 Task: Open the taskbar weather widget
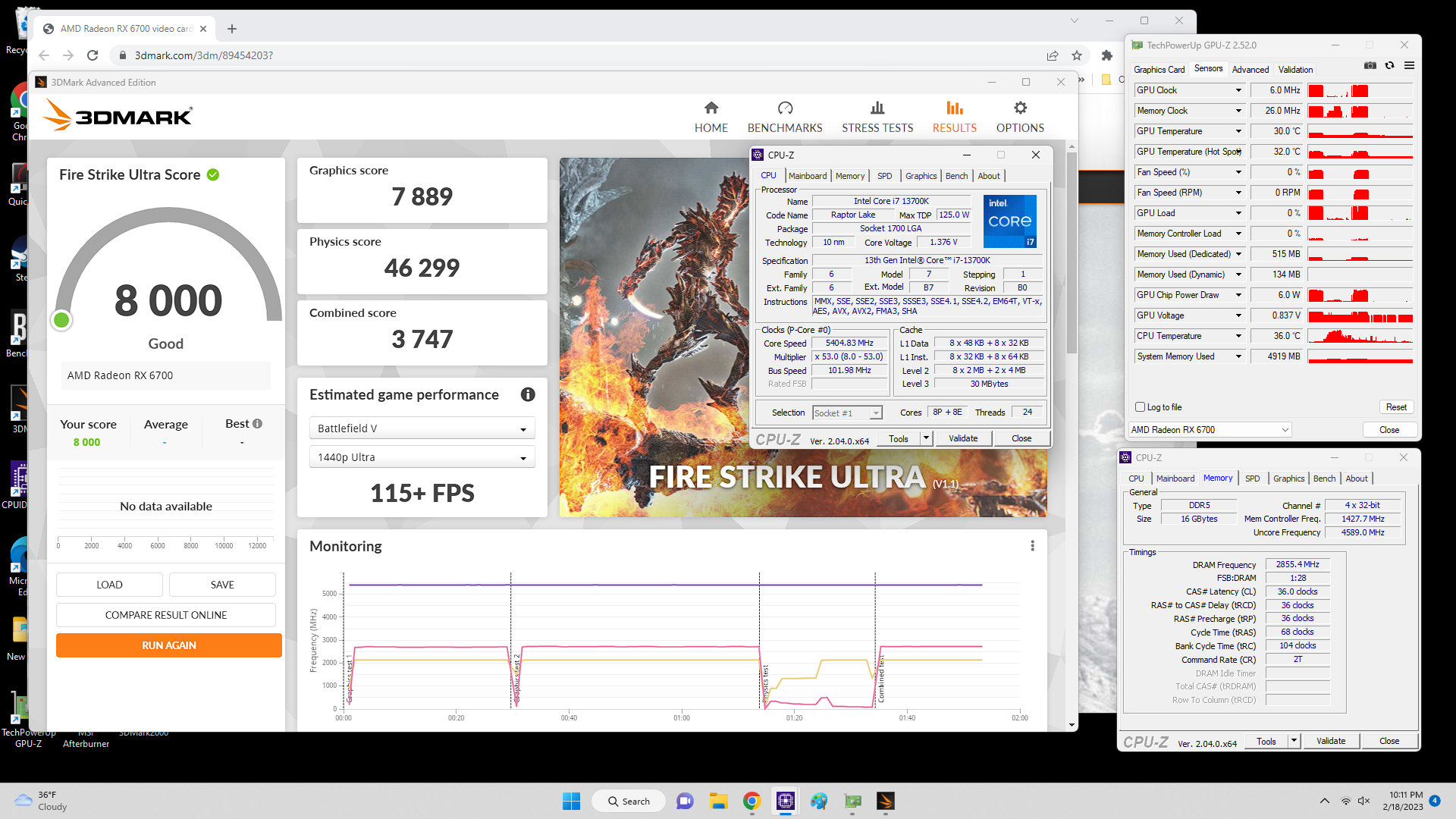click(42, 801)
